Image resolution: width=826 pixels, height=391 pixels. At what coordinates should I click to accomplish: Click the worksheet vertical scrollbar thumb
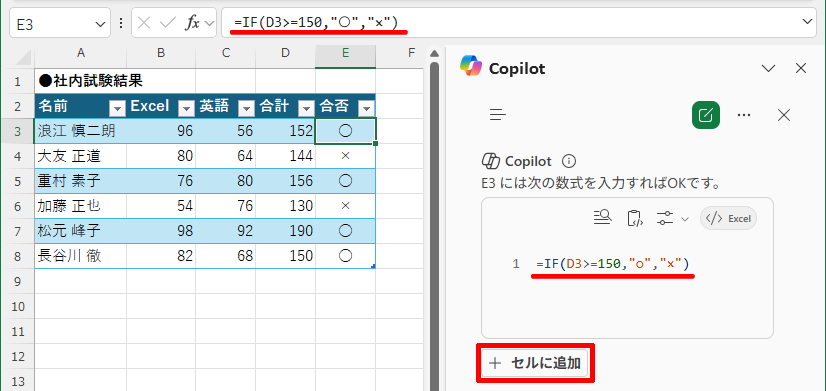click(435, 227)
